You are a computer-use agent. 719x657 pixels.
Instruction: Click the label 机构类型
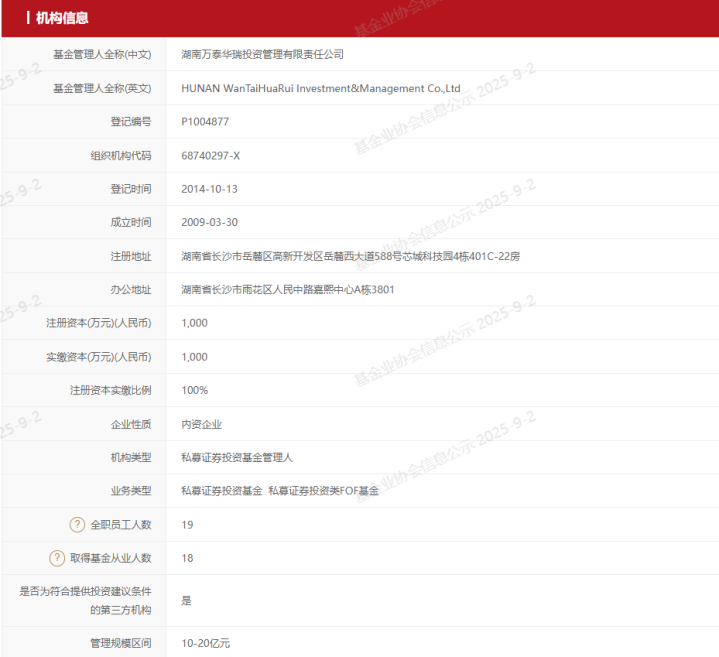pyautogui.click(x=131, y=458)
